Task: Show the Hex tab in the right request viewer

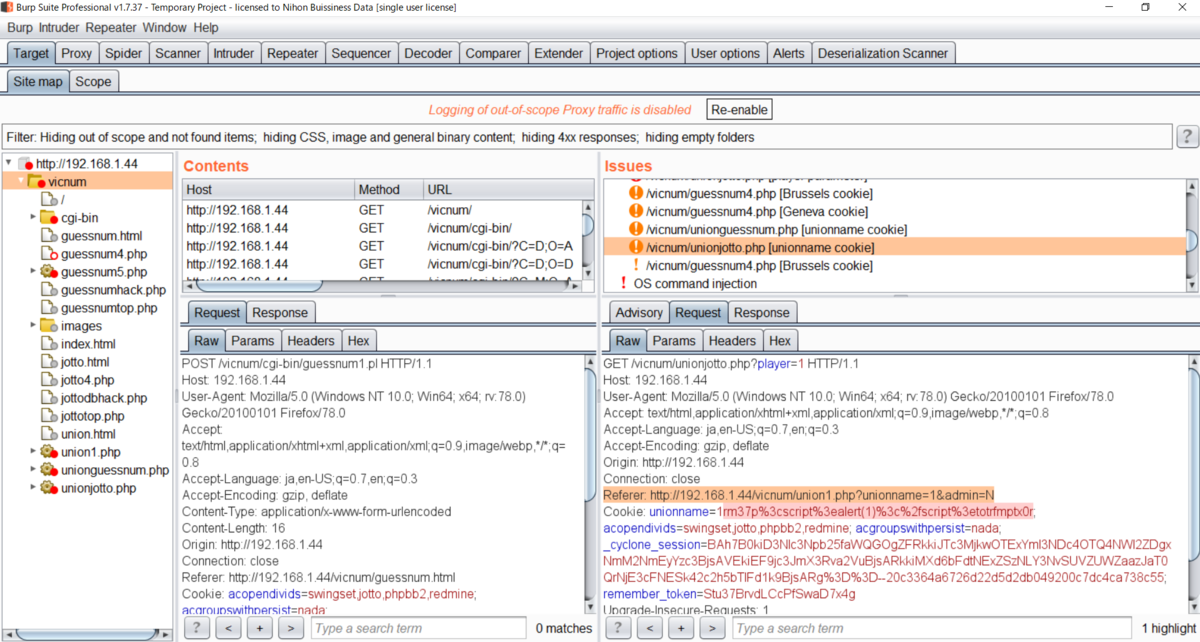Action: pyautogui.click(x=780, y=340)
